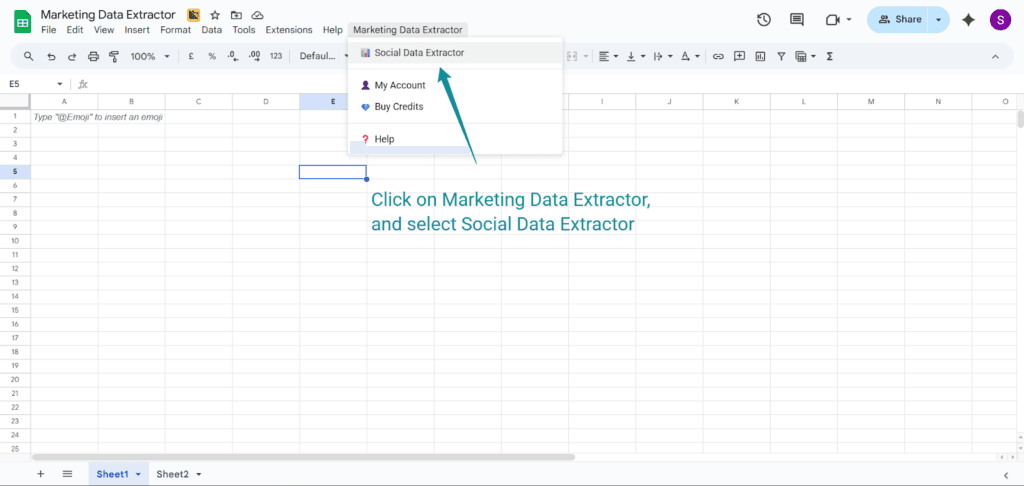This screenshot has width=1024, height=486.
Task: Click the undo icon in toolbar
Action: point(51,57)
